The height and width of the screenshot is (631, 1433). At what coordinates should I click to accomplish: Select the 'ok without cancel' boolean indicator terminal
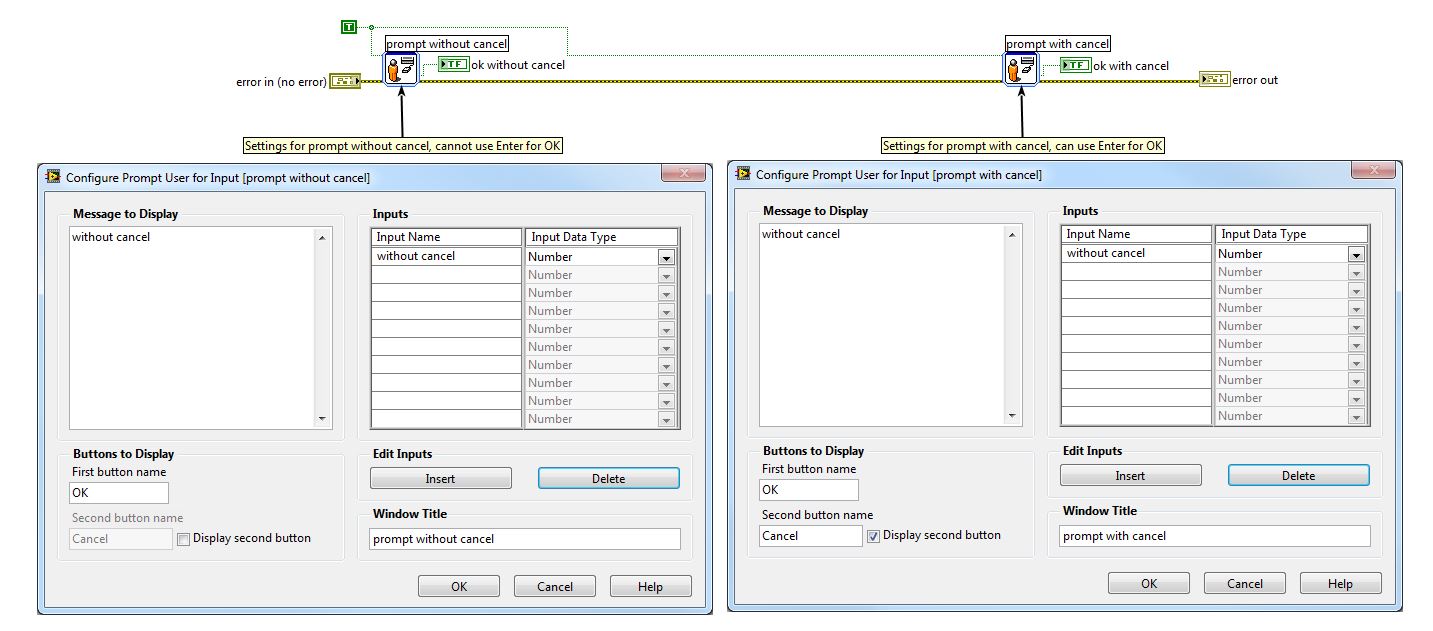453,65
